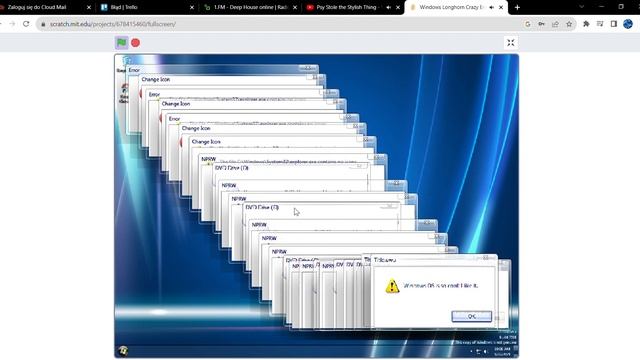Click the yellow warning triangle icon

tap(392, 286)
